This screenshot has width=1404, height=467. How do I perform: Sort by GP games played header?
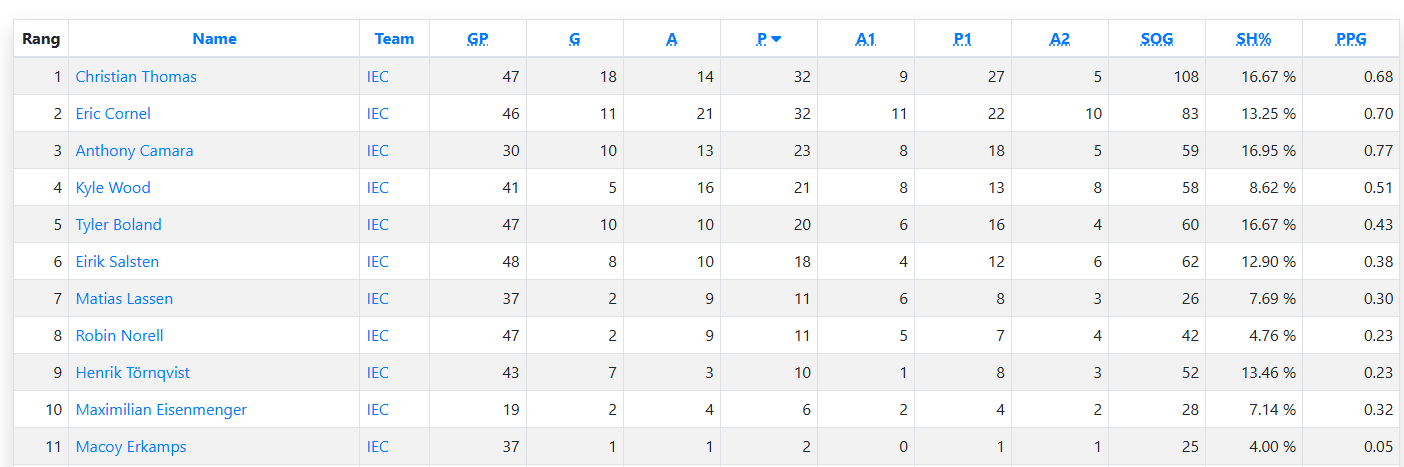pyautogui.click(x=477, y=39)
